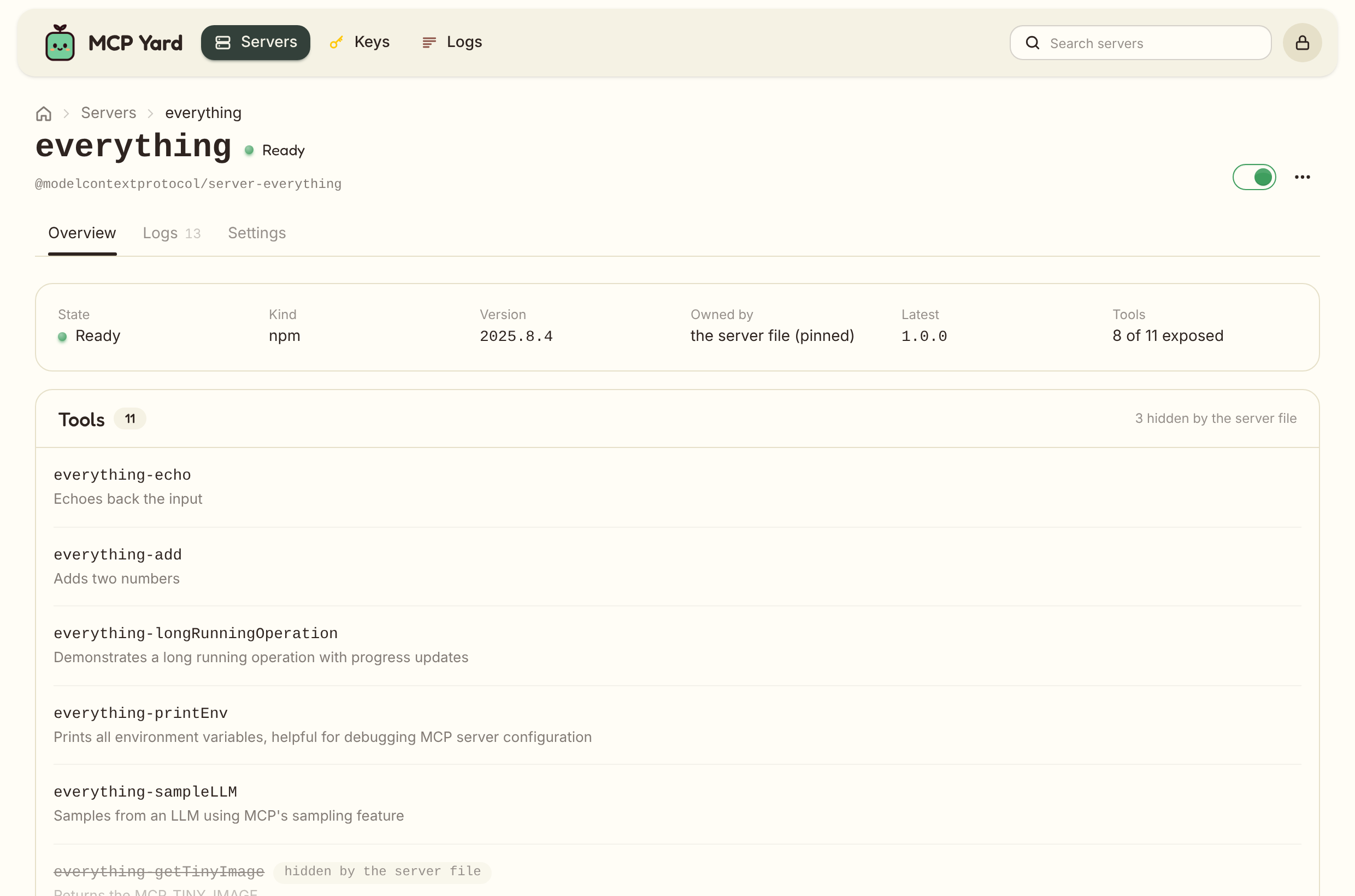
Task: Click the struck-through everything-getTinyImage tool
Action: pyautogui.click(x=159, y=872)
